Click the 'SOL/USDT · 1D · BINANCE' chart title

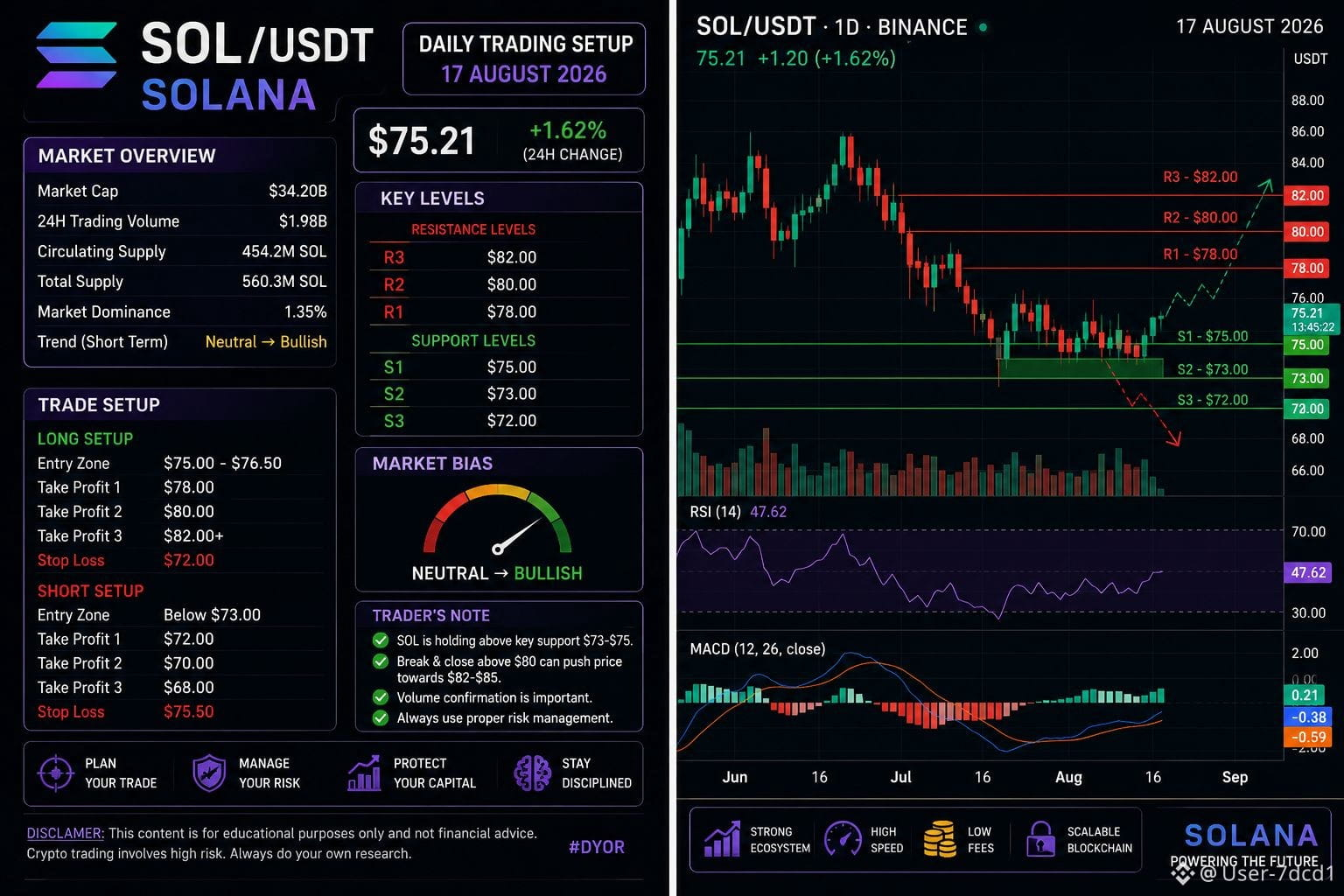click(x=832, y=27)
